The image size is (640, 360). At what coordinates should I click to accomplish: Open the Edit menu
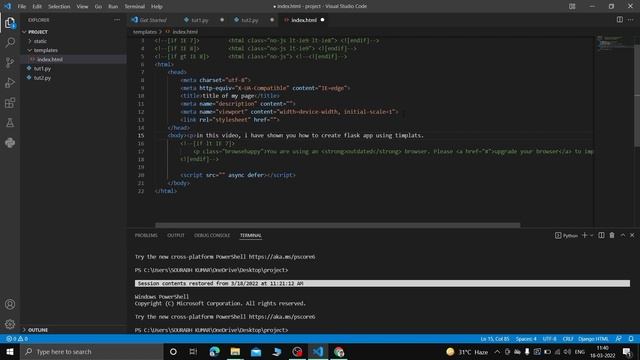[37, 7]
